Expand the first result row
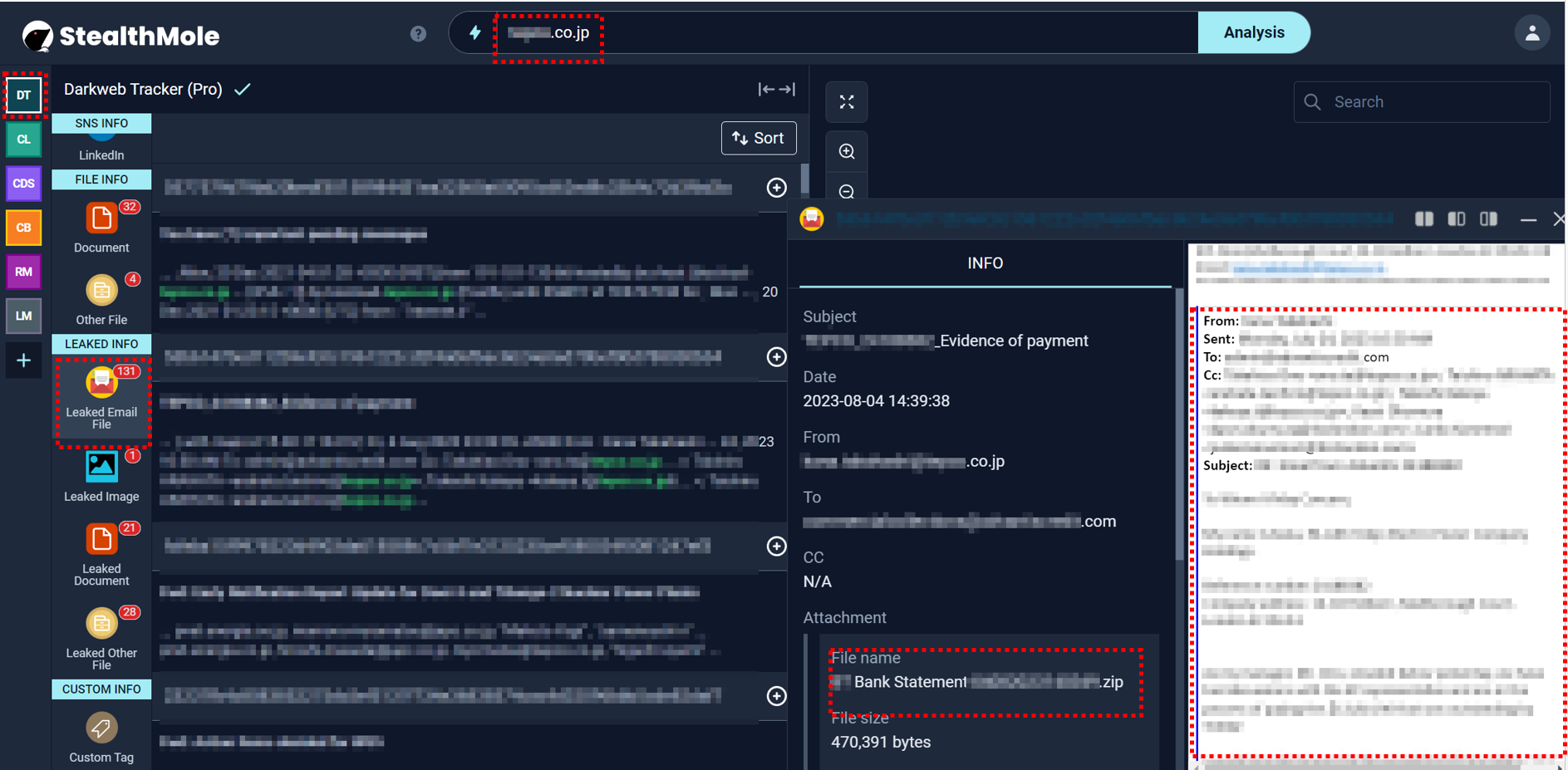 pos(776,188)
